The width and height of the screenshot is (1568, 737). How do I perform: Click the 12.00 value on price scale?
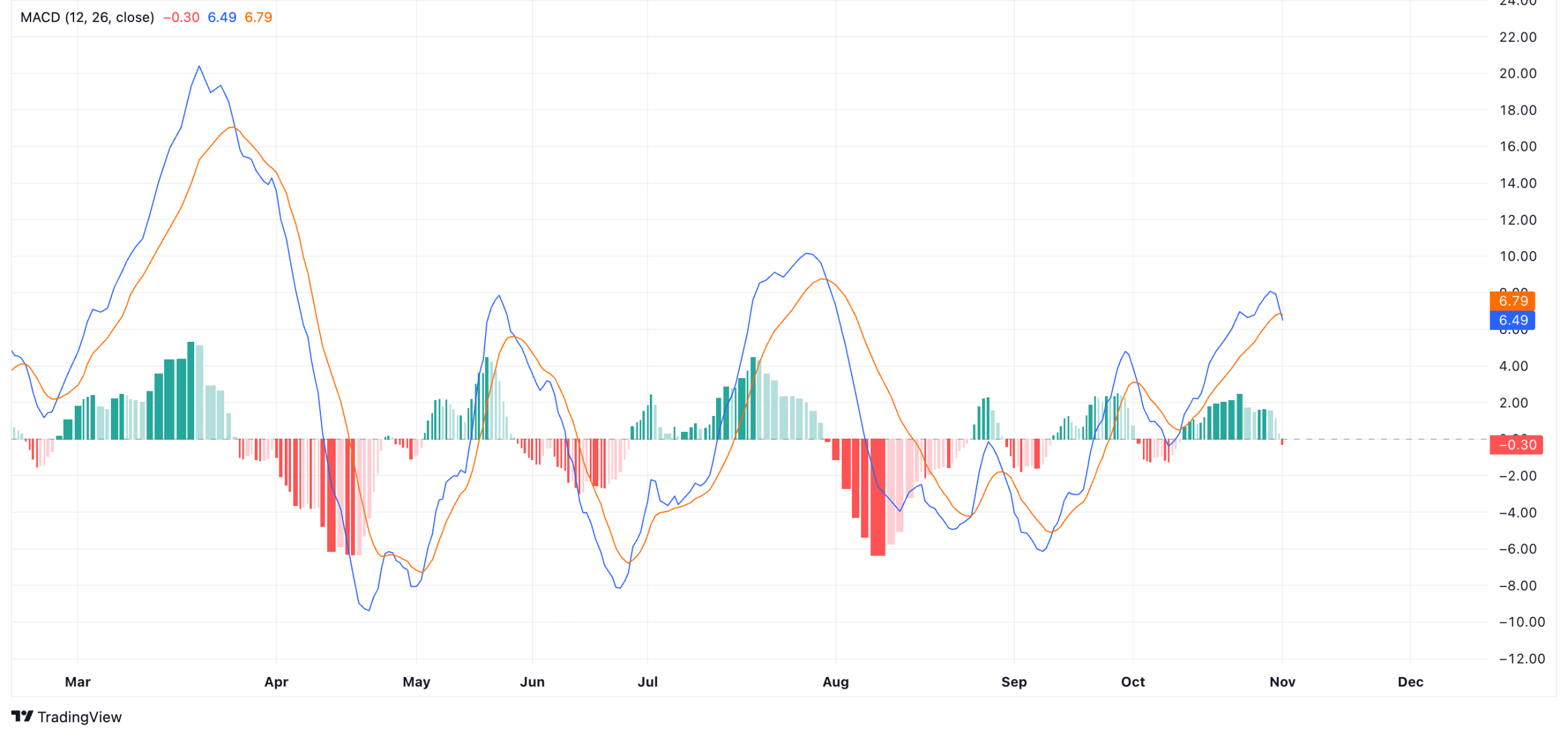point(1517,219)
